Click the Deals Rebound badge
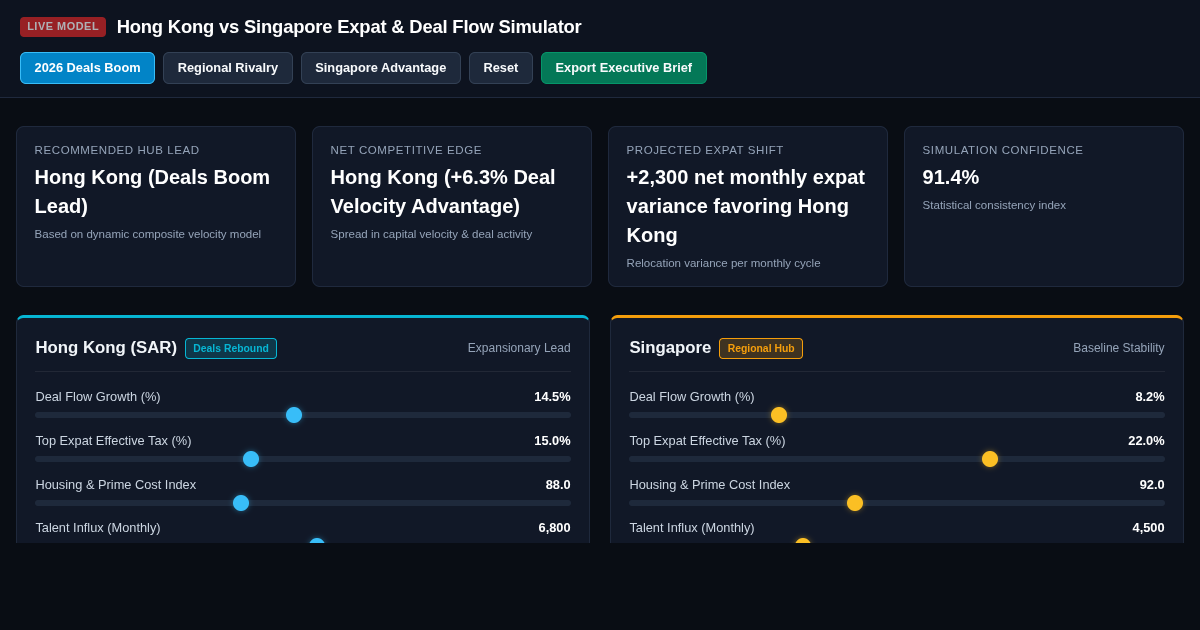The image size is (1200, 630). 231,348
